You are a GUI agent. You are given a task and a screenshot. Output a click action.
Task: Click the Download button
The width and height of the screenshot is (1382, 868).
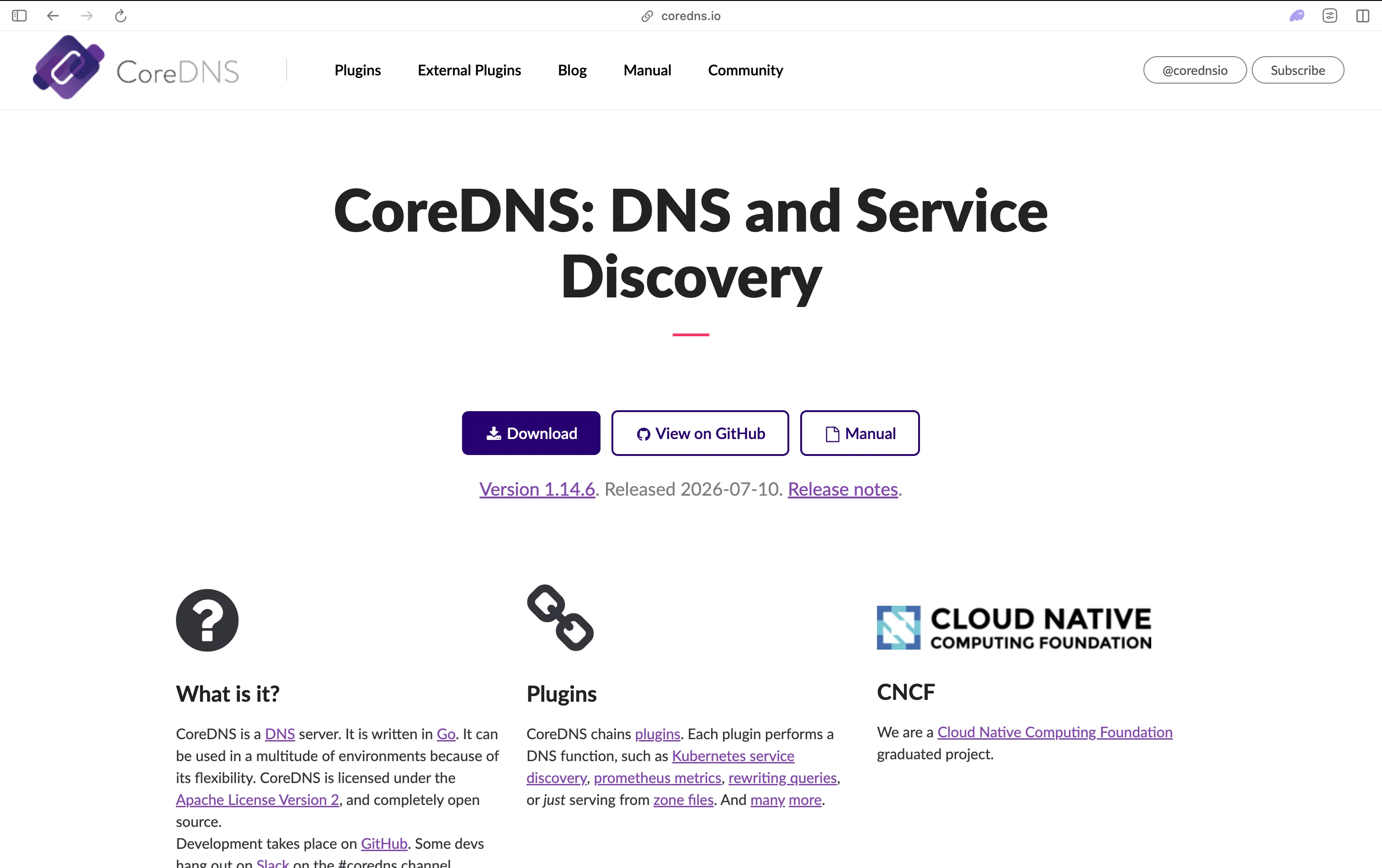pyautogui.click(x=531, y=433)
